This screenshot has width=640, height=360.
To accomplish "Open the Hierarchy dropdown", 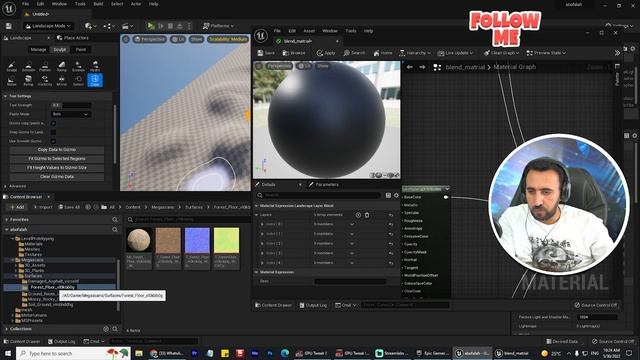I will tap(414, 53).
